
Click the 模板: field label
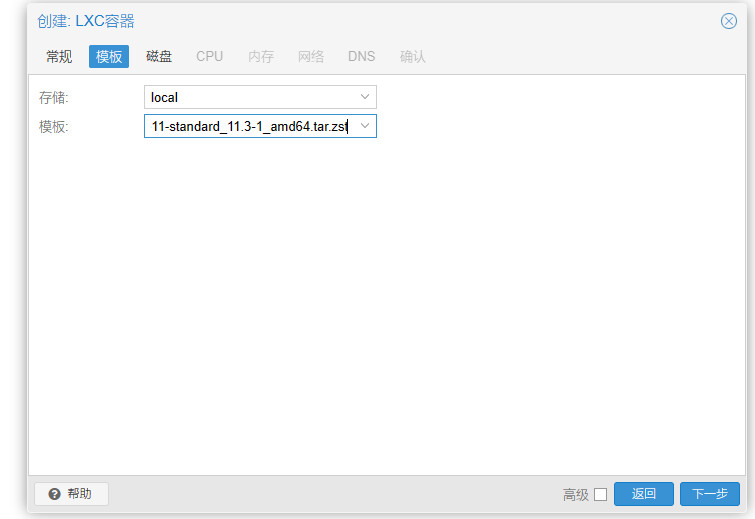[x=54, y=127]
